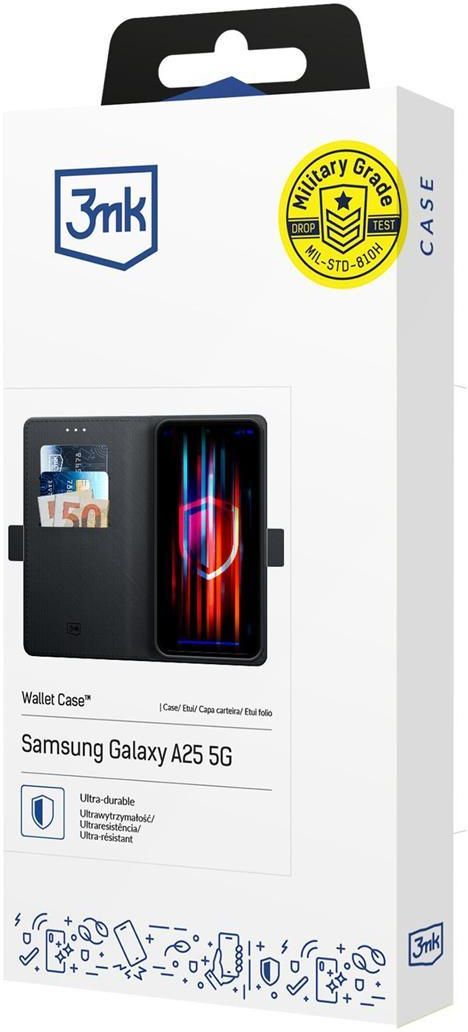
Task: Click the large blue 3mk shield logo
Action: (x=106, y=217)
